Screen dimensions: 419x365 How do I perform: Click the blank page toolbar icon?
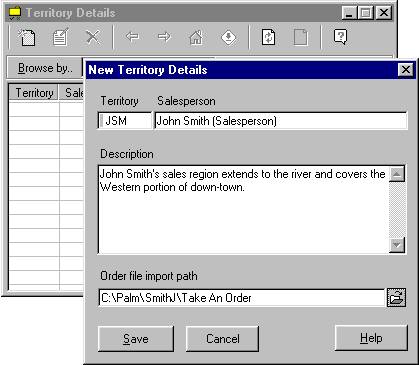[x=300, y=37]
